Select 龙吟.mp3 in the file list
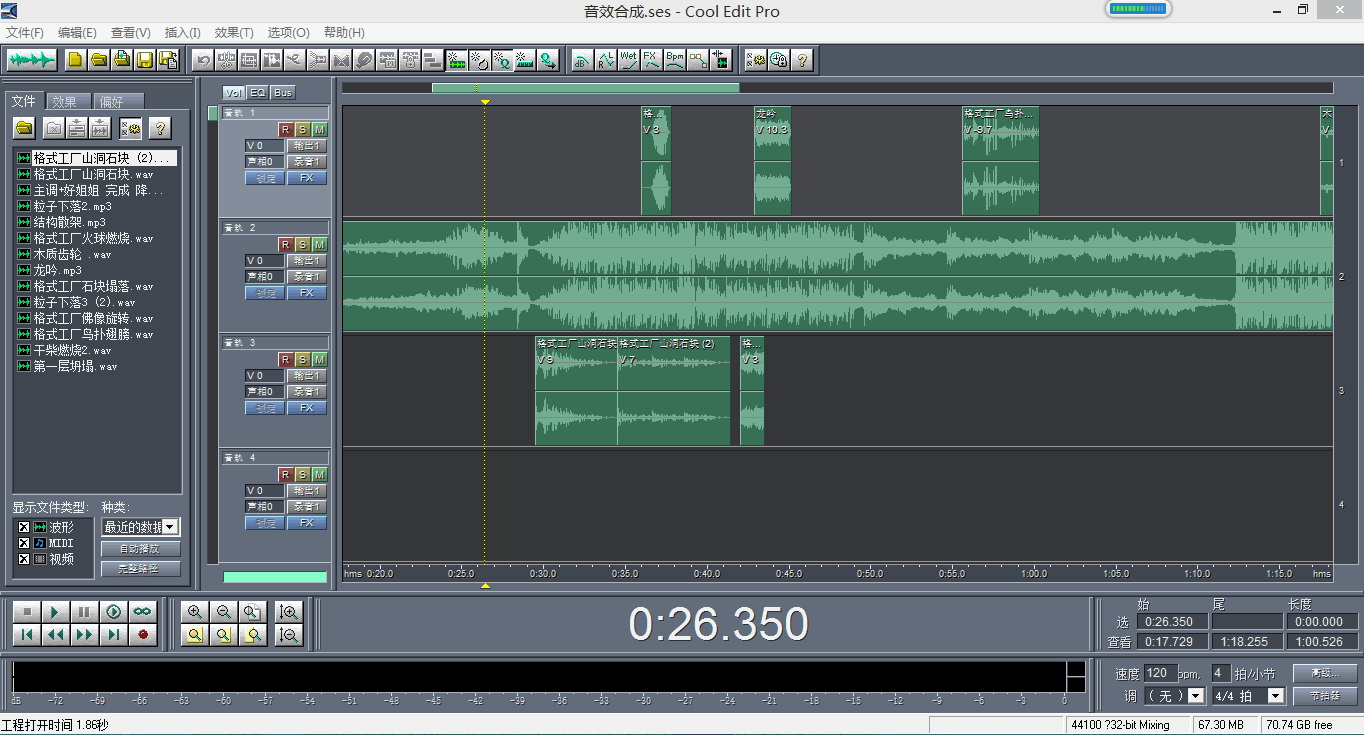Screen dimensions: 1364x735 pyautogui.click(x=58, y=270)
